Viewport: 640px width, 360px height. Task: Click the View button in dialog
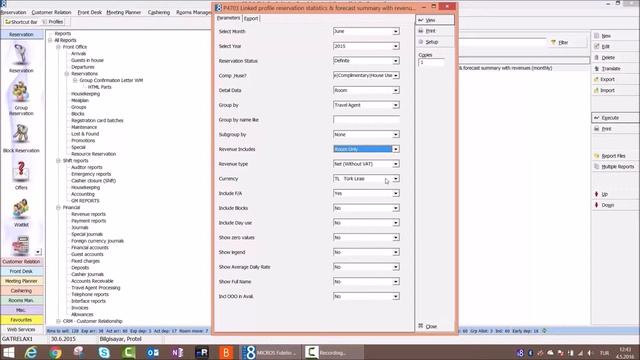tap(435, 20)
